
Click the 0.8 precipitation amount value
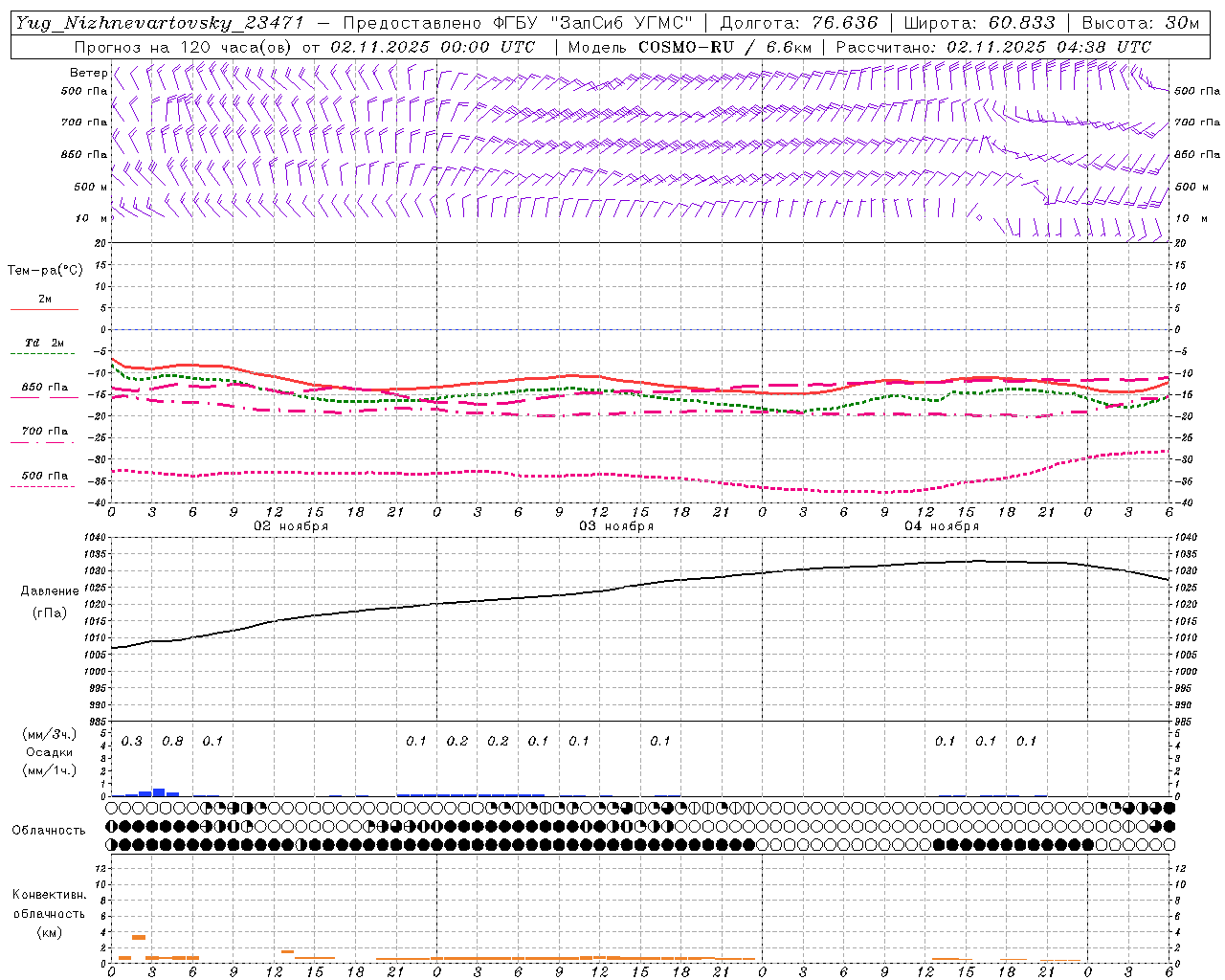[172, 742]
